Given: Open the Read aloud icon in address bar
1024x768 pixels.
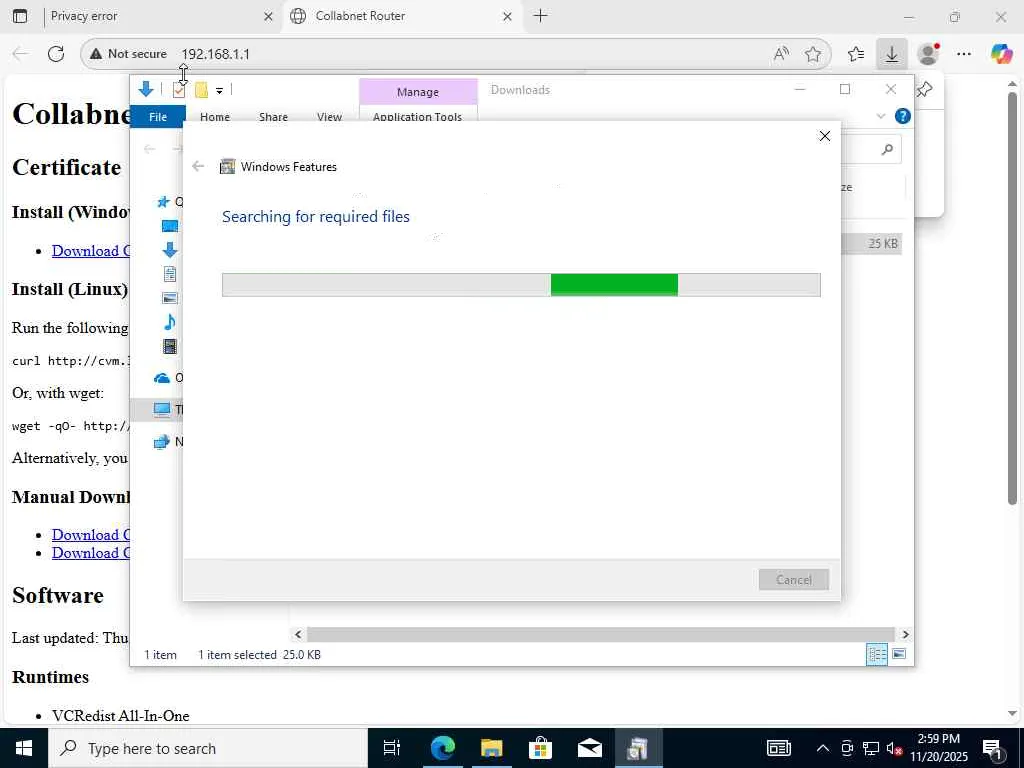Looking at the screenshot, I should click(781, 54).
